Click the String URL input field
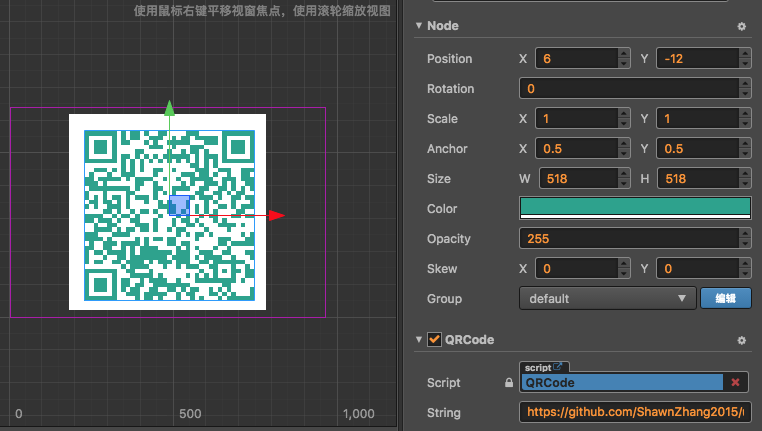 (x=635, y=412)
